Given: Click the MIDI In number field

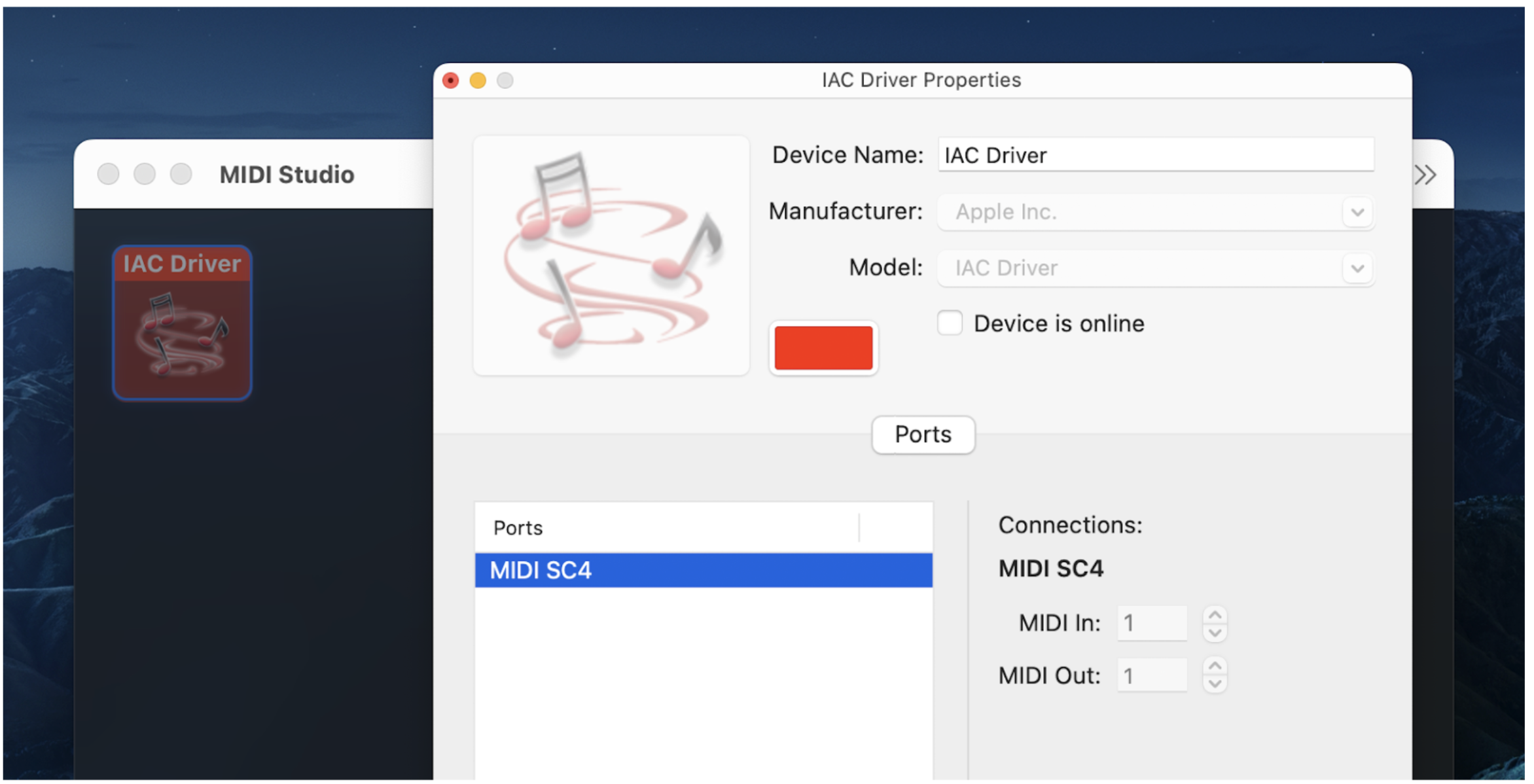Looking at the screenshot, I should [x=1152, y=623].
